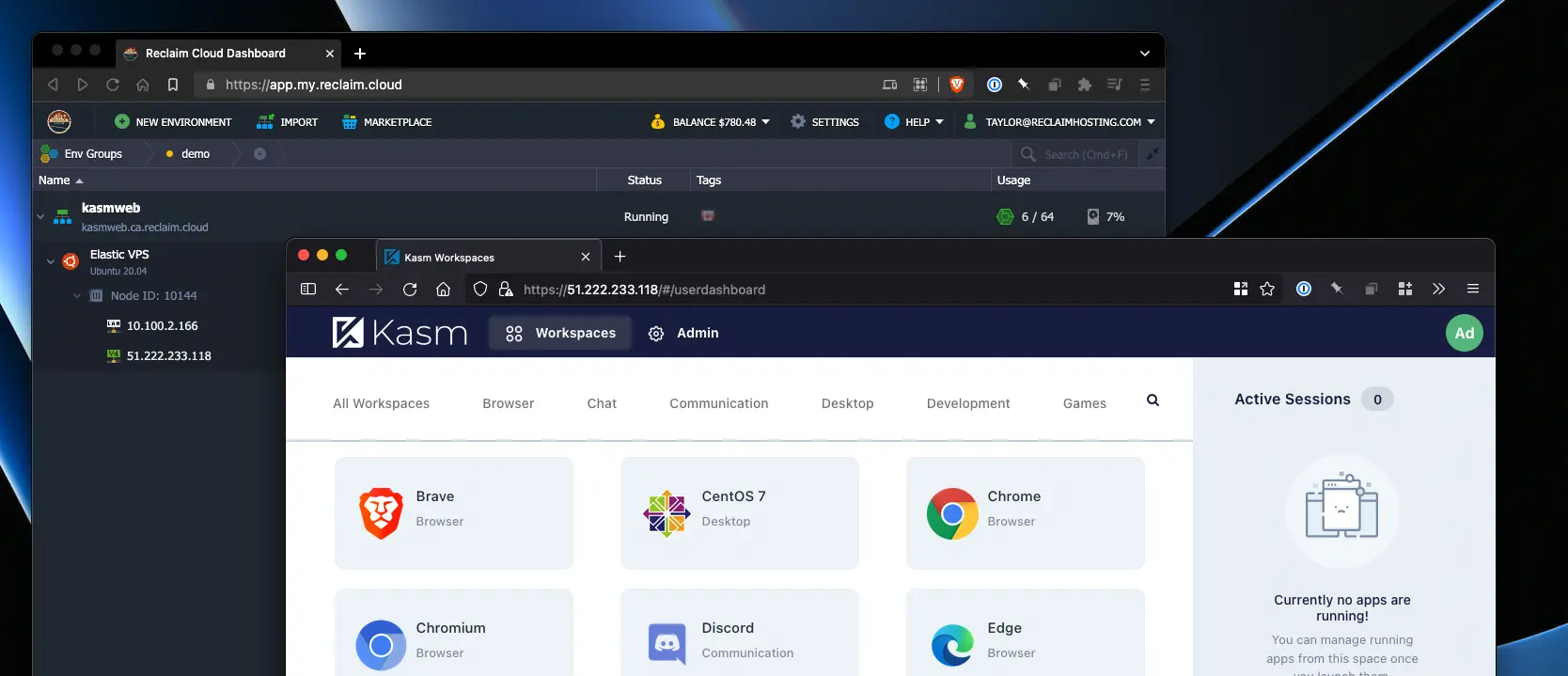Filter by Communication category
This screenshot has height=676, width=1568.
click(718, 403)
